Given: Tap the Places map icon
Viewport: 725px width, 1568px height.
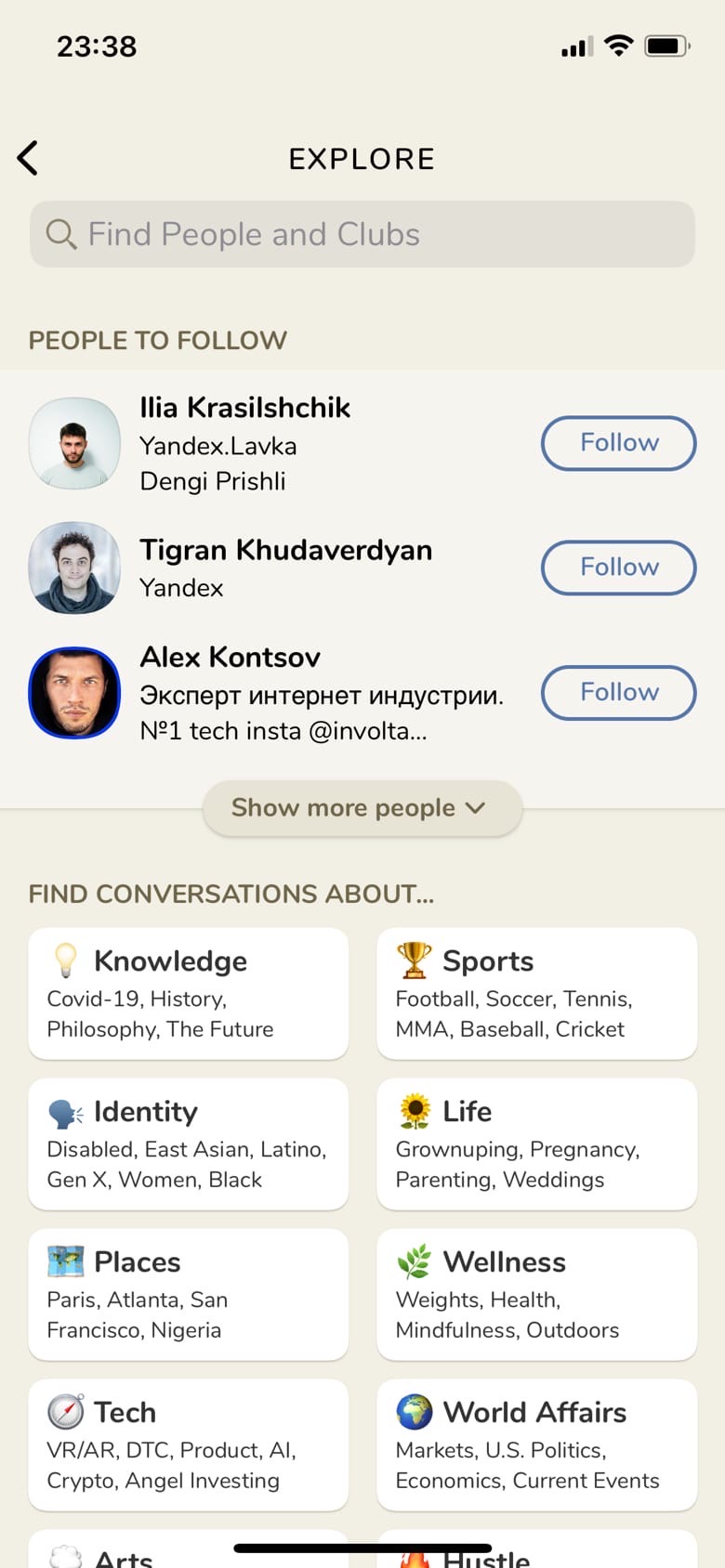Looking at the screenshot, I should (66, 1261).
